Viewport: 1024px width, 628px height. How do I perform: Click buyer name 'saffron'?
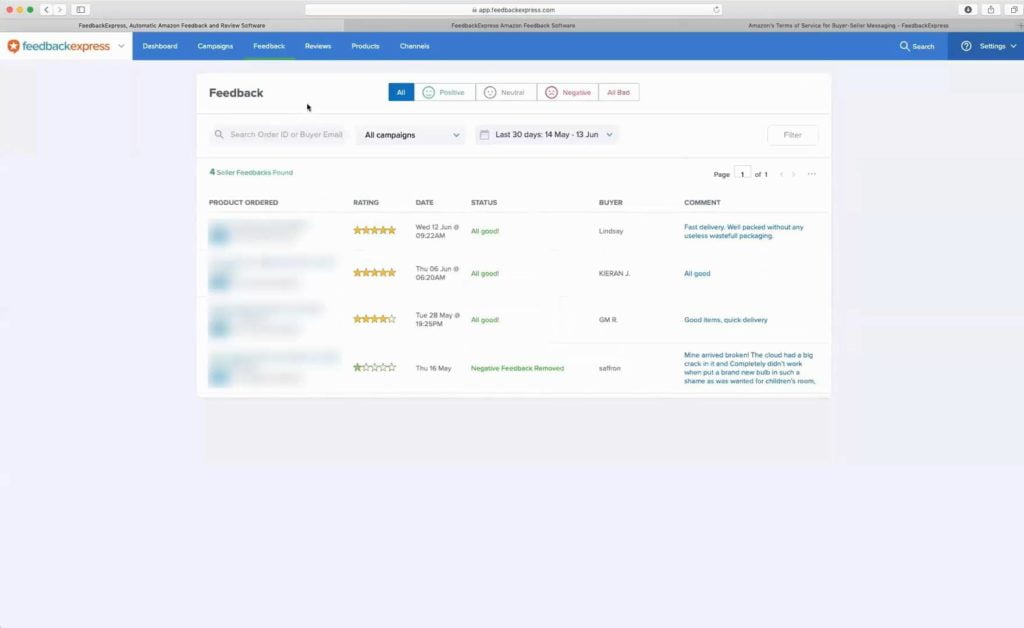click(x=609, y=368)
